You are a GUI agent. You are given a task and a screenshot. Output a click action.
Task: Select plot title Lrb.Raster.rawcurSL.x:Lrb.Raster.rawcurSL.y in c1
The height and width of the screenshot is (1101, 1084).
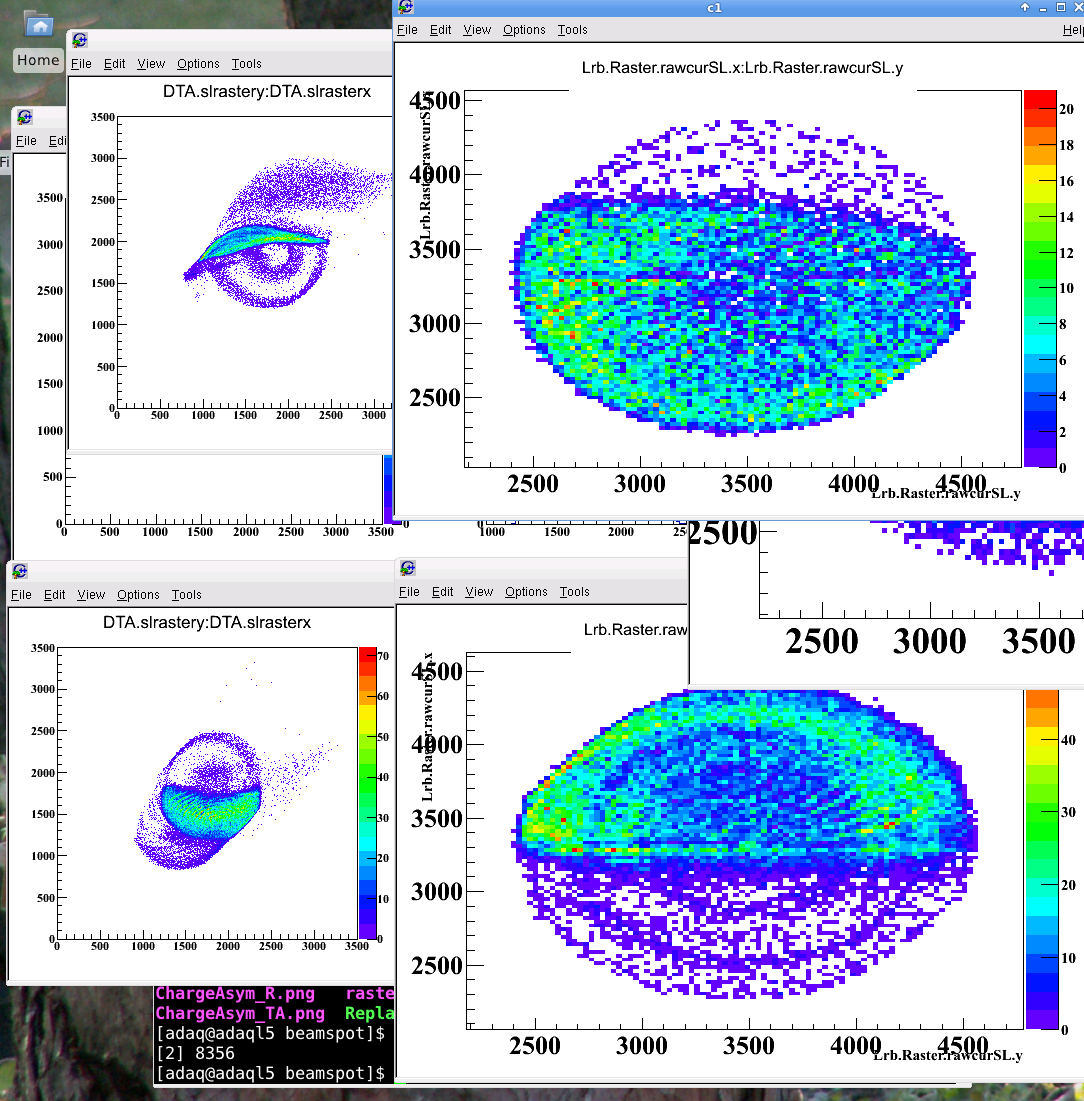(742, 68)
